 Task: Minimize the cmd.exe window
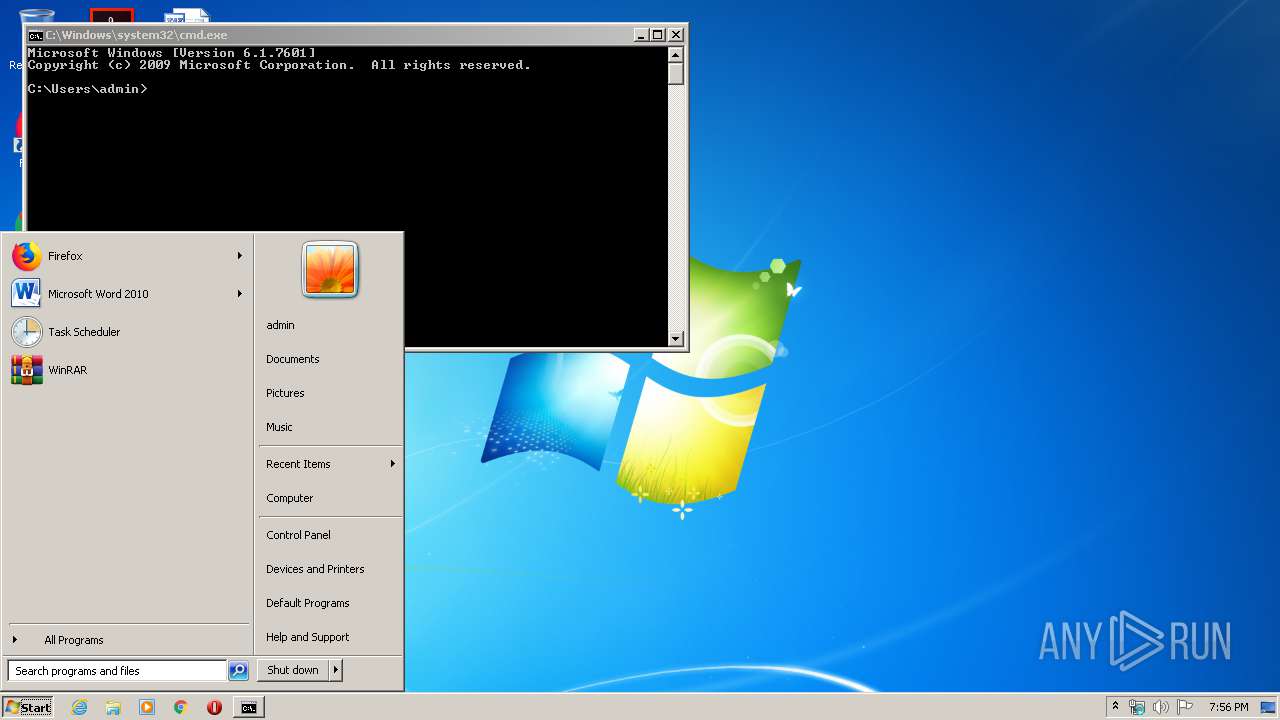(640, 34)
